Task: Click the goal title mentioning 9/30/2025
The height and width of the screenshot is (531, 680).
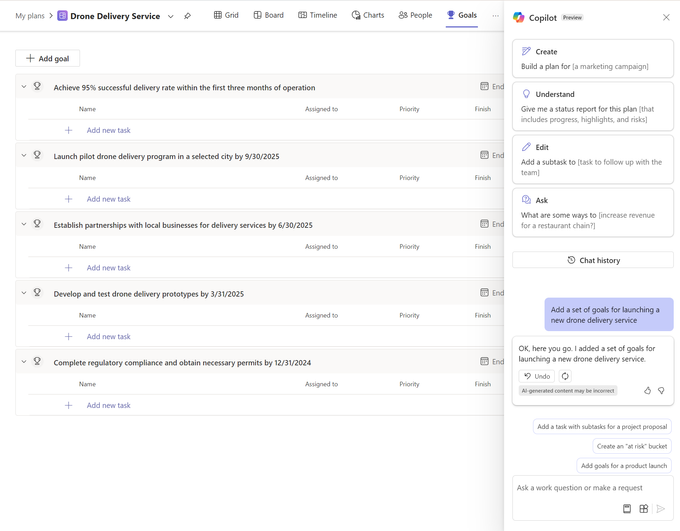Action: 167,157
